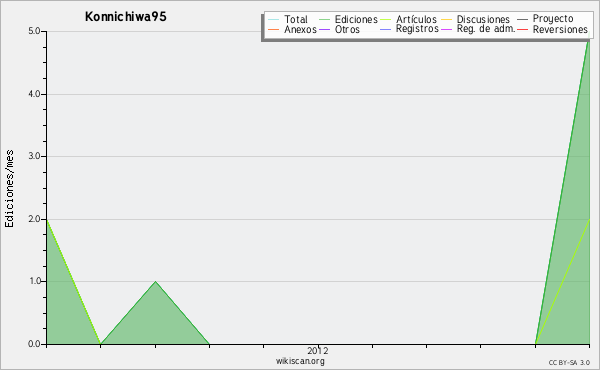600x370 pixels.
Task: Click the 3.0 y-axis value
Action: 34,156
